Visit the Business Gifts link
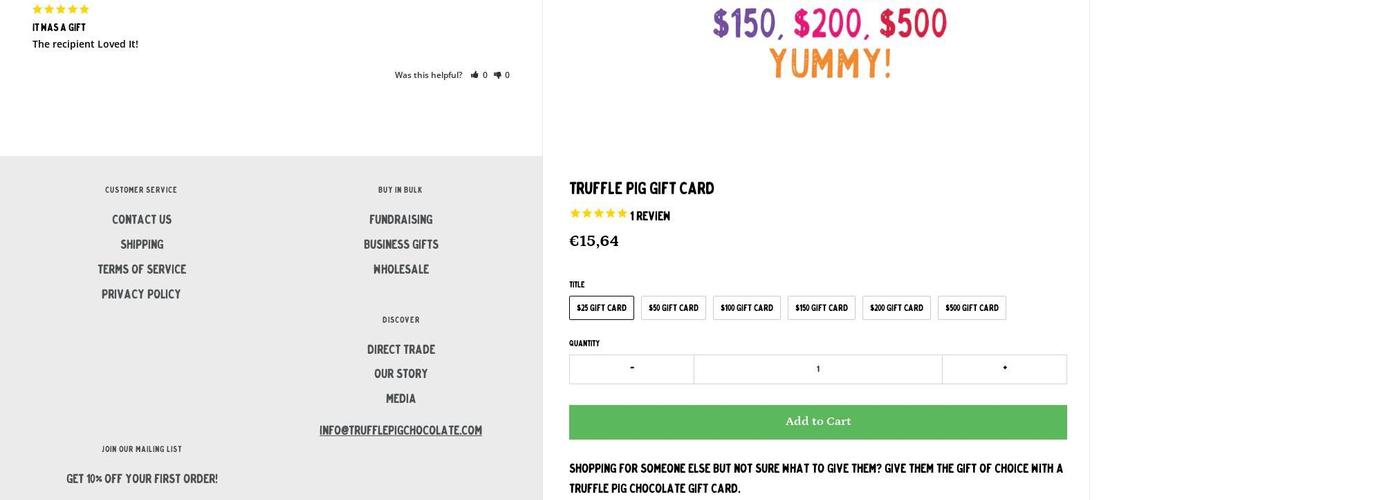Image resolution: width=1400 pixels, height=500 pixels. click(401, 245)
